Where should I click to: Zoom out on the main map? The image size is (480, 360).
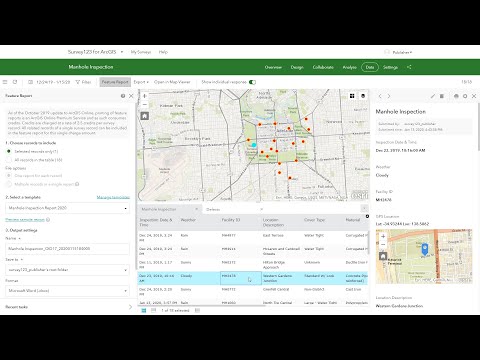tap(145, 104)
